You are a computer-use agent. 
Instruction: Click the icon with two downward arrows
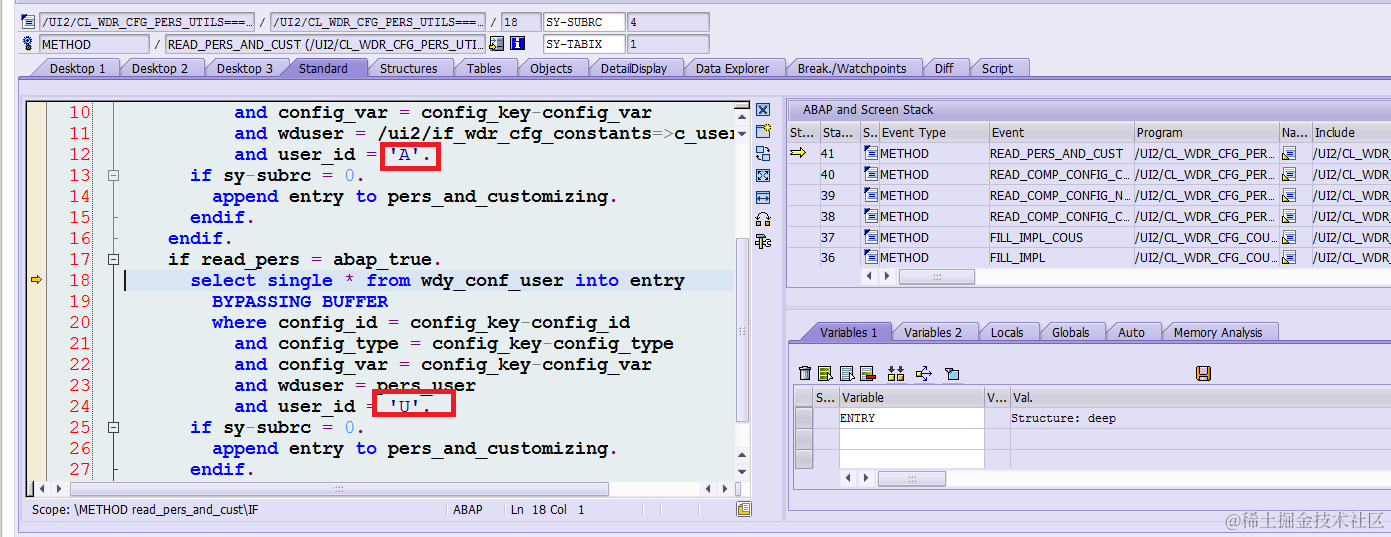coord(896,373)
